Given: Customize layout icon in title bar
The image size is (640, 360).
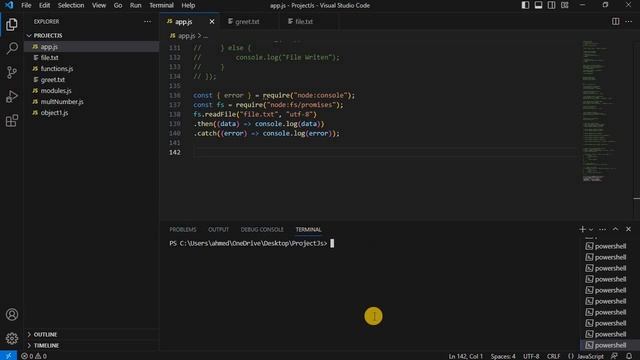Looking at the screenshot, I should click(x=565, y=5).
